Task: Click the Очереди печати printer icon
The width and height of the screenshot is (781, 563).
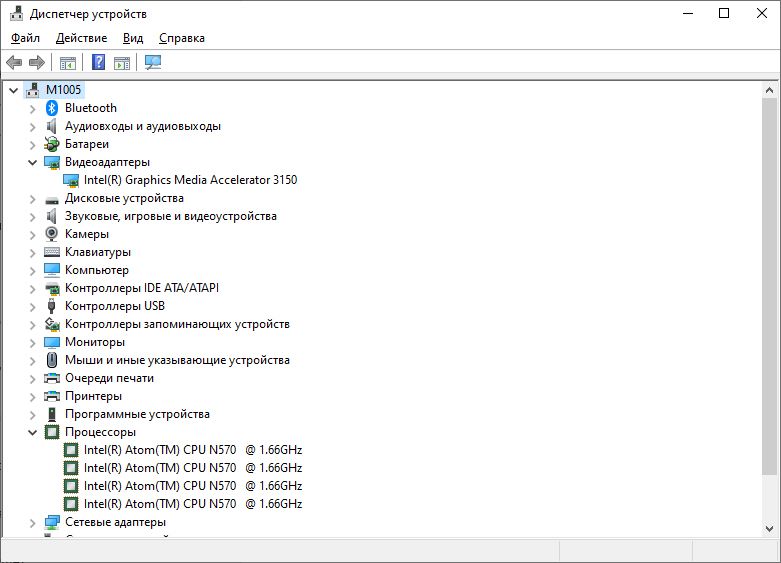Action: pos(52,378)
